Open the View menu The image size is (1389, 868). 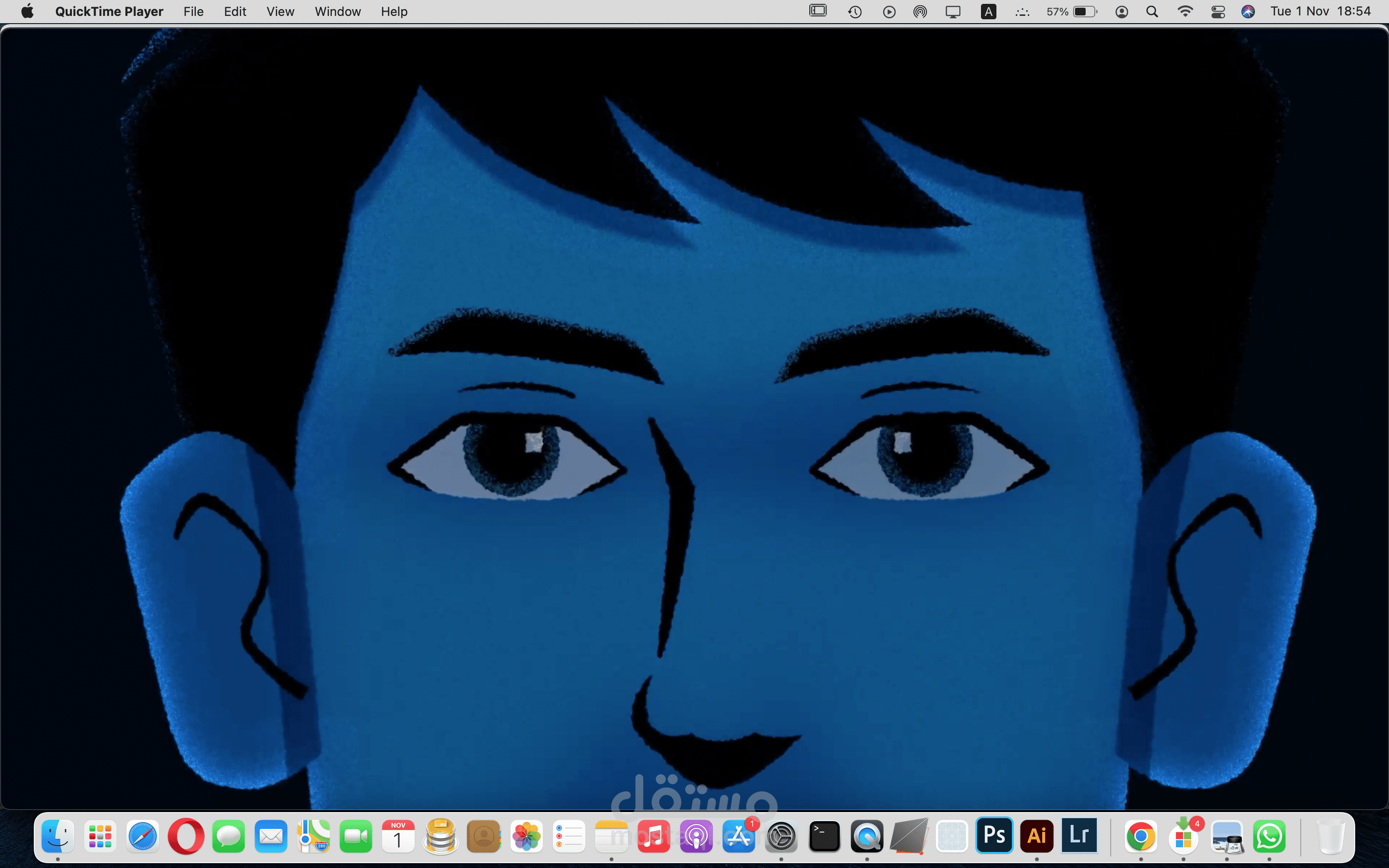point(280,12)
